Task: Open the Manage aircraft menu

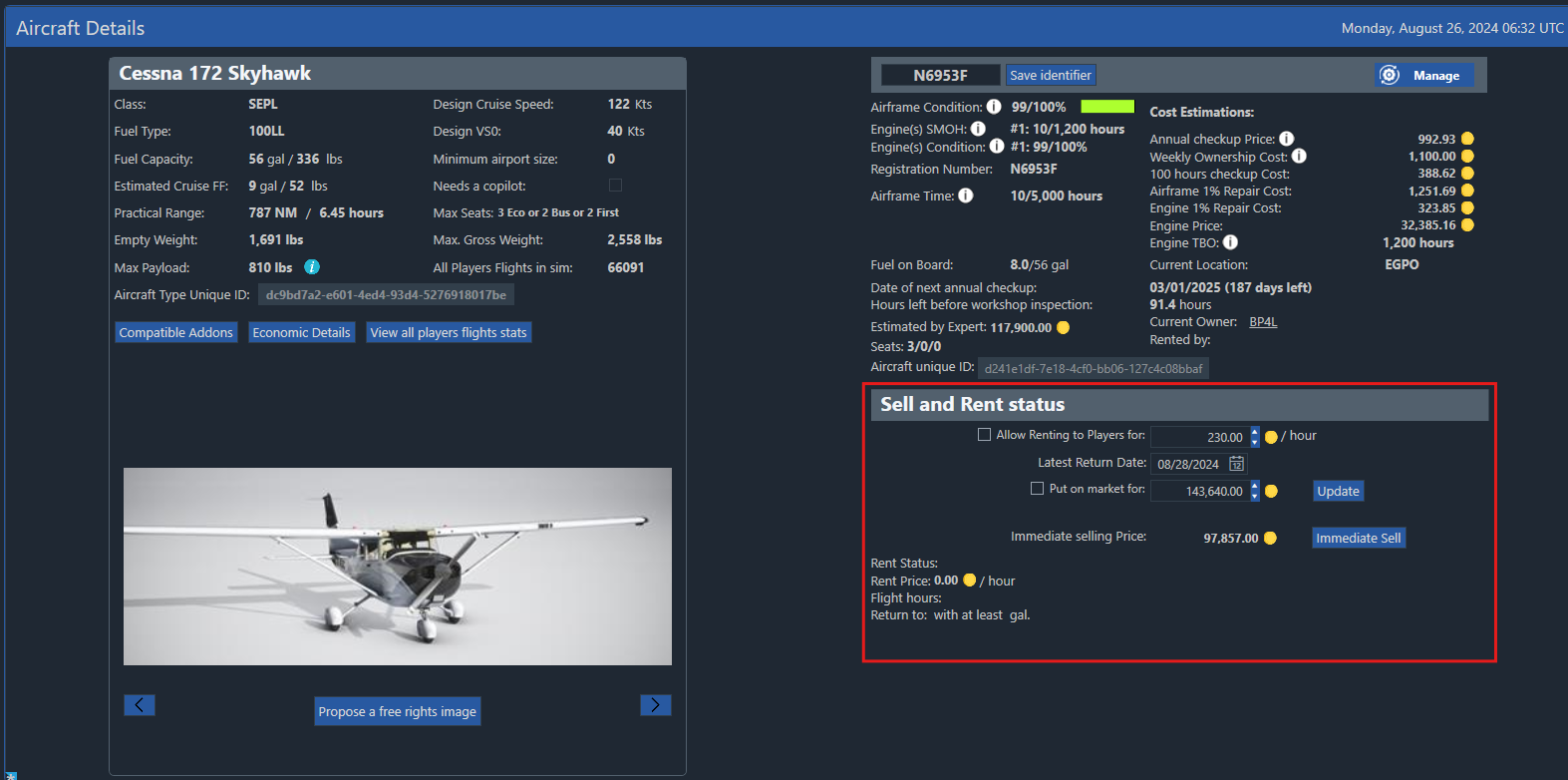Action: (1424, 76)
